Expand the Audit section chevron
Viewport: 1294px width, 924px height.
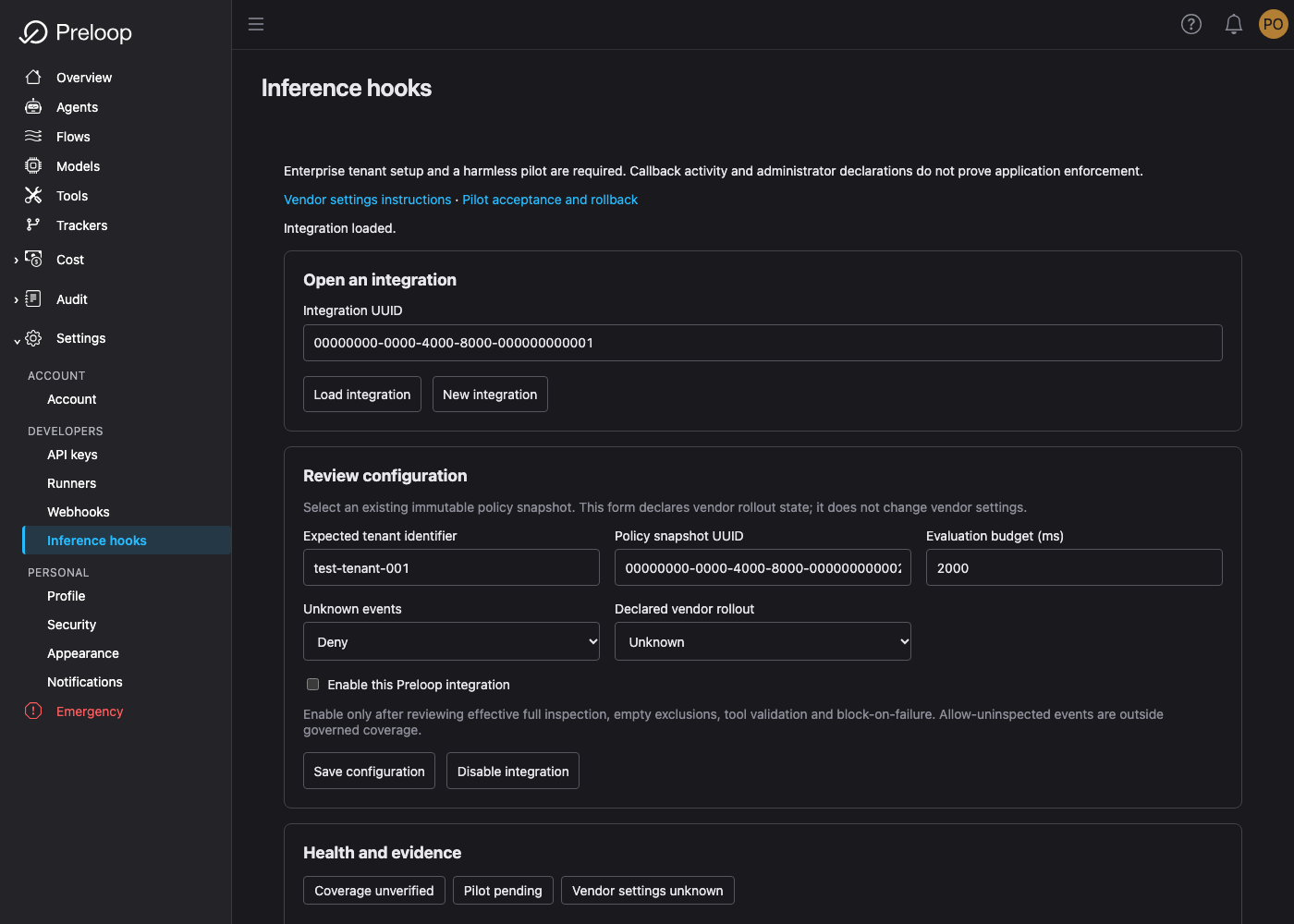tap(17, 299)
